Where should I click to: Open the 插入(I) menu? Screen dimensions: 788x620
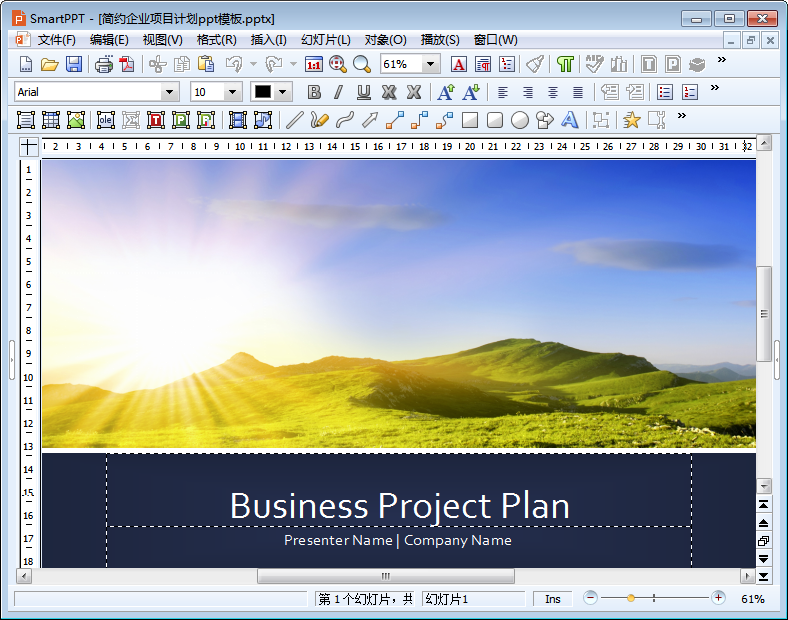pyautogui.click(x=268, y=40)
